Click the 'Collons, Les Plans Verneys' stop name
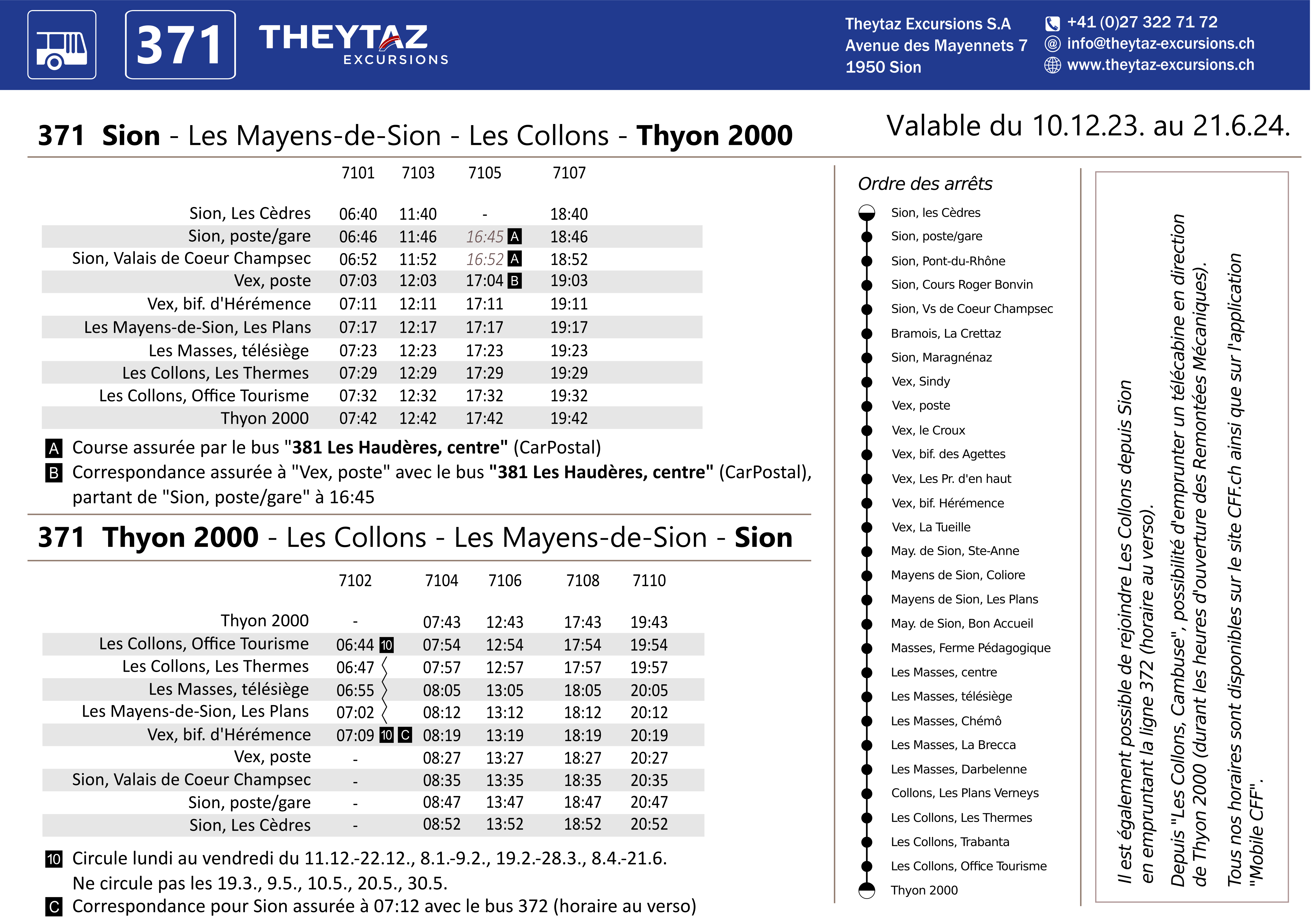The image size is (1312, 924). [965, 794]
